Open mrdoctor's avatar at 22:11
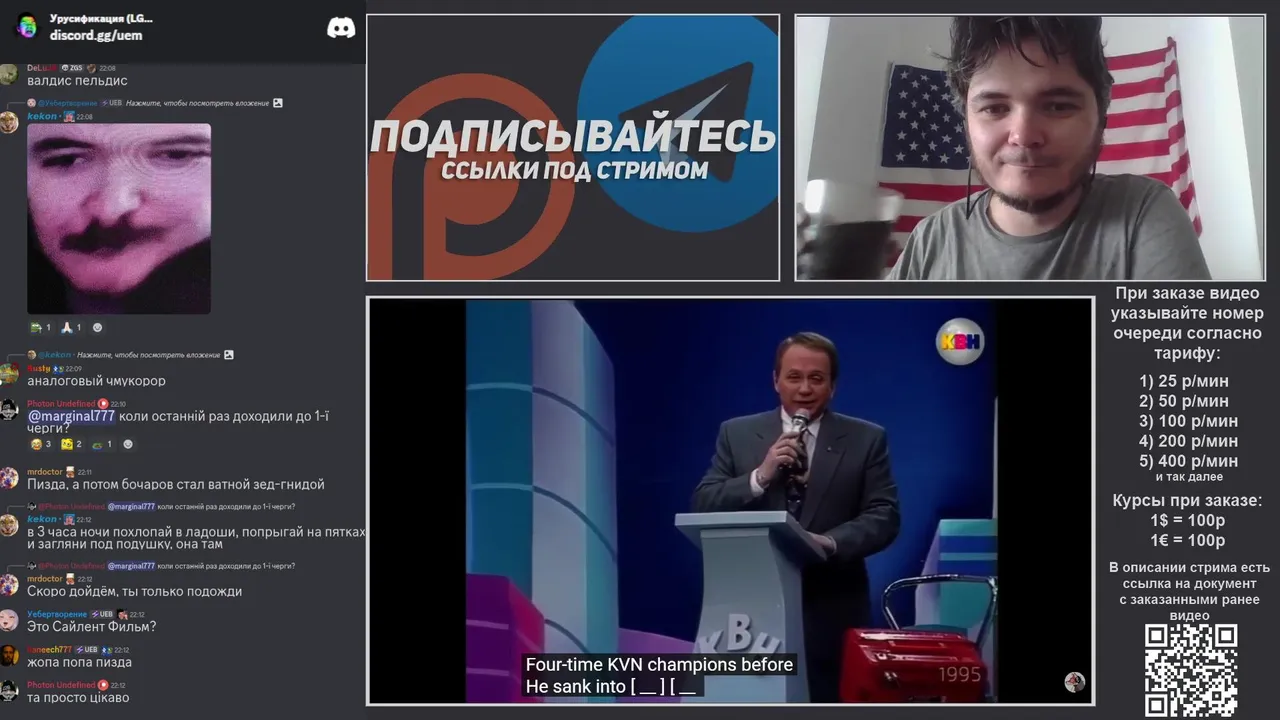This screenshot has width=1280, height=720. (9, 478)
